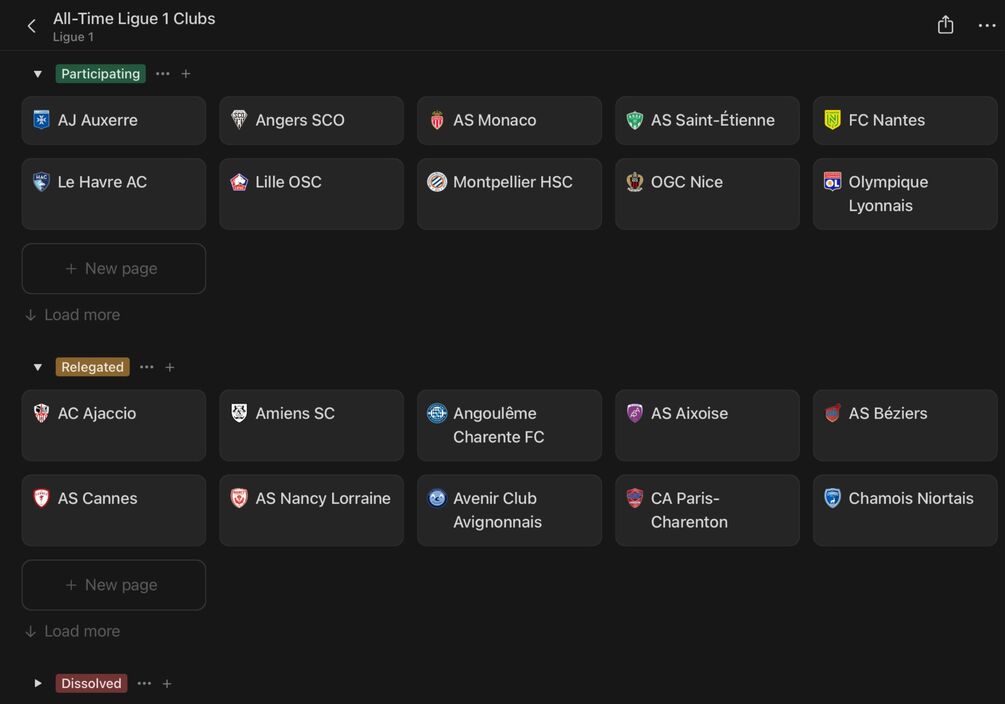
Task: Click the Avenir Club Avignonnais crest icon
Action: [x=437, y=498]
